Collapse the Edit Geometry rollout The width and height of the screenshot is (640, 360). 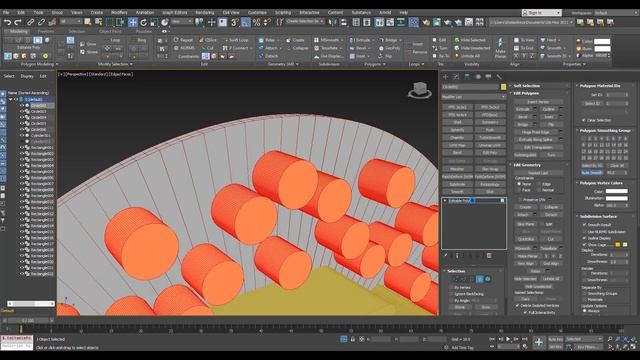point(527,165)
